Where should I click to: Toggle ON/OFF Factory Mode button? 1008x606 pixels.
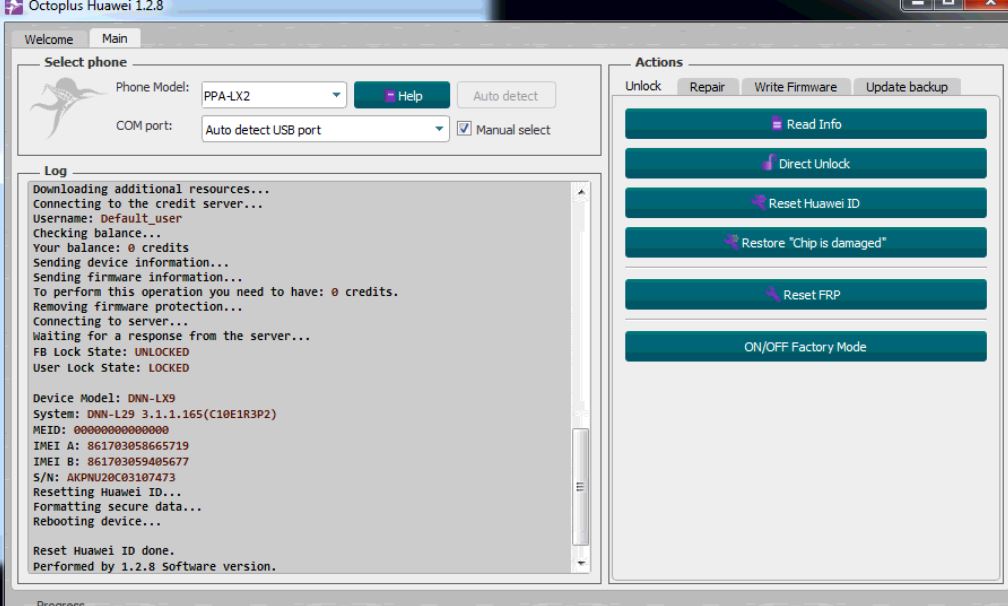[806, 346]
